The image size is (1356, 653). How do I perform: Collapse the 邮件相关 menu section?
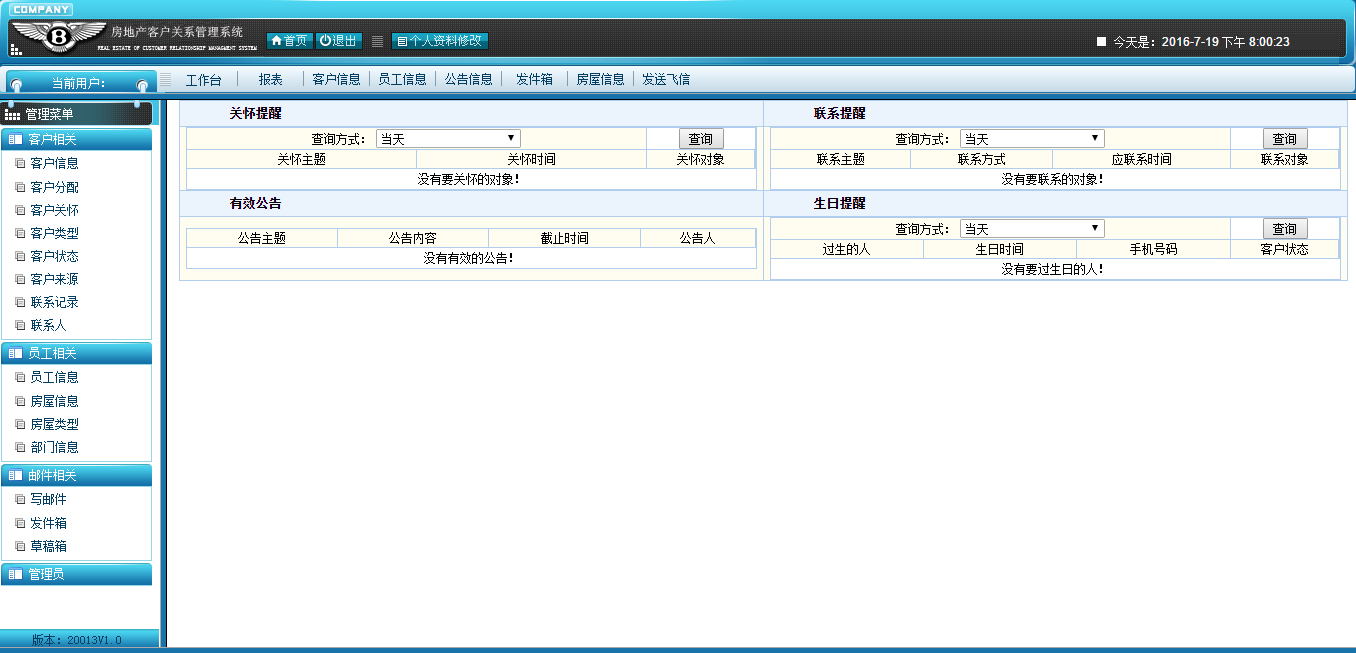coord(77,475)
